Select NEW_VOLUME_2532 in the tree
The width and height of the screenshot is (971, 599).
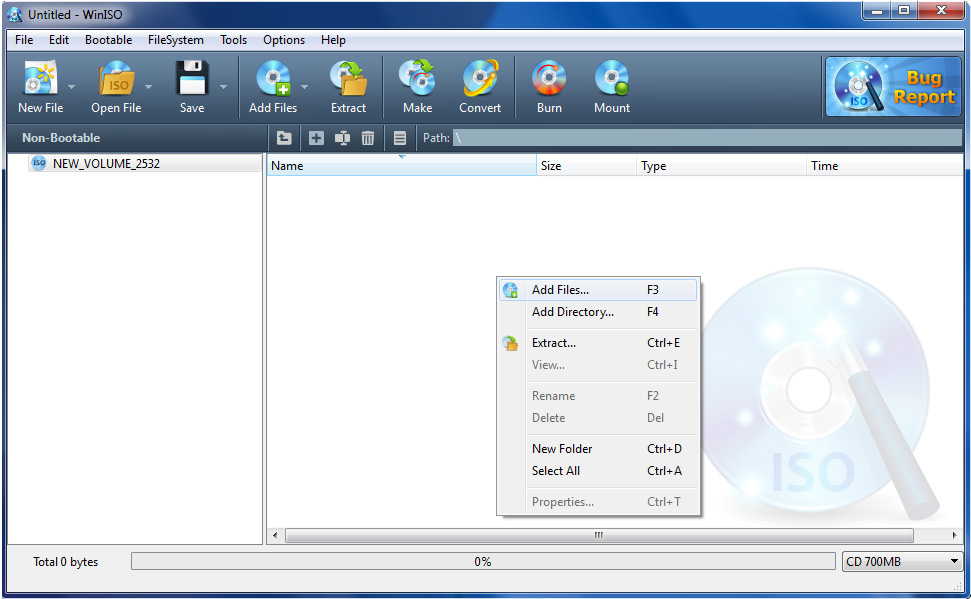[x=106, y=164]
